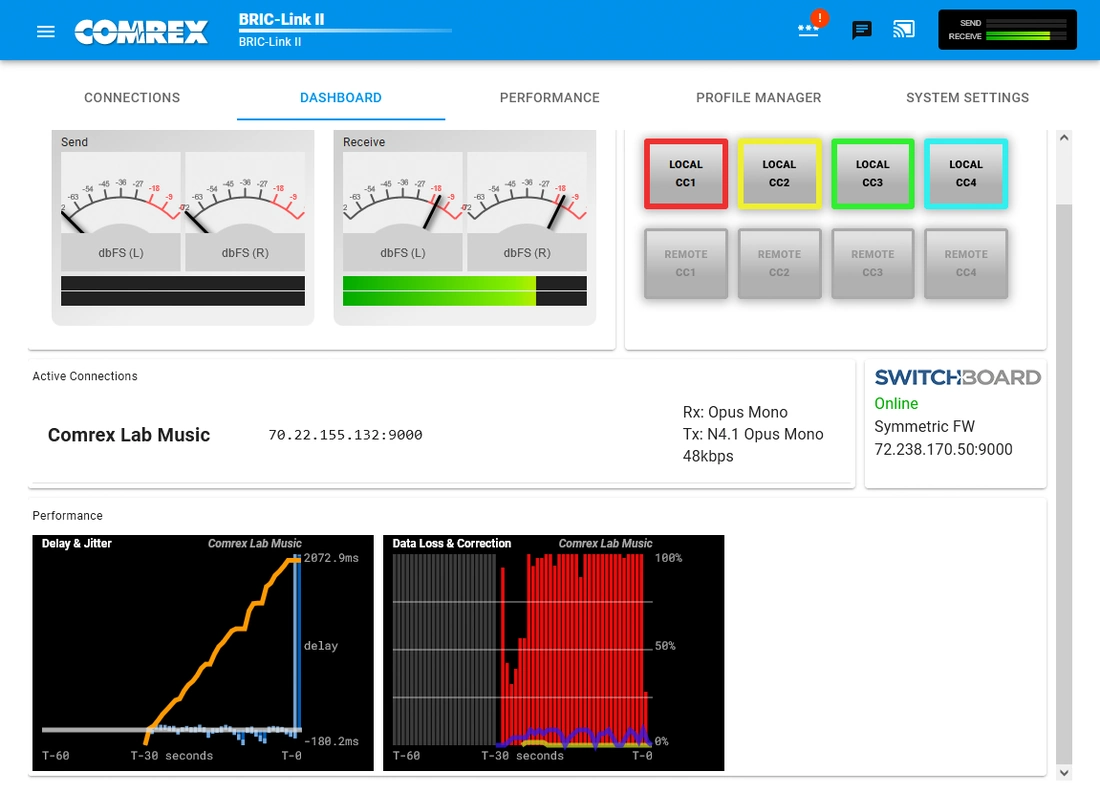This screenshot has width=1100, height=793.
Task: Click the Switchboard logo
Action: coord(957,377)
